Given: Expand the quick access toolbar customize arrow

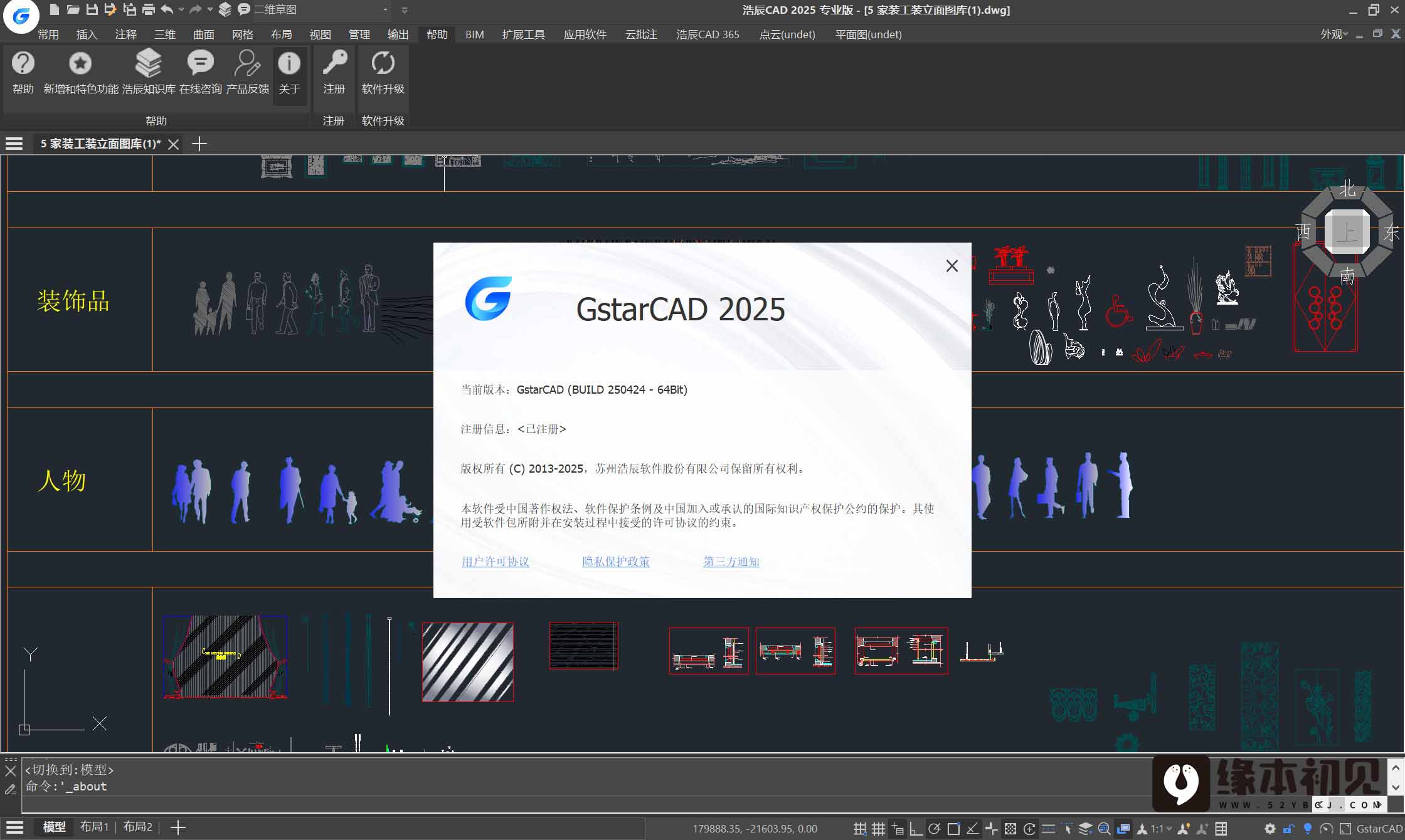Looking at the screenshot, I should pos(405,10).
